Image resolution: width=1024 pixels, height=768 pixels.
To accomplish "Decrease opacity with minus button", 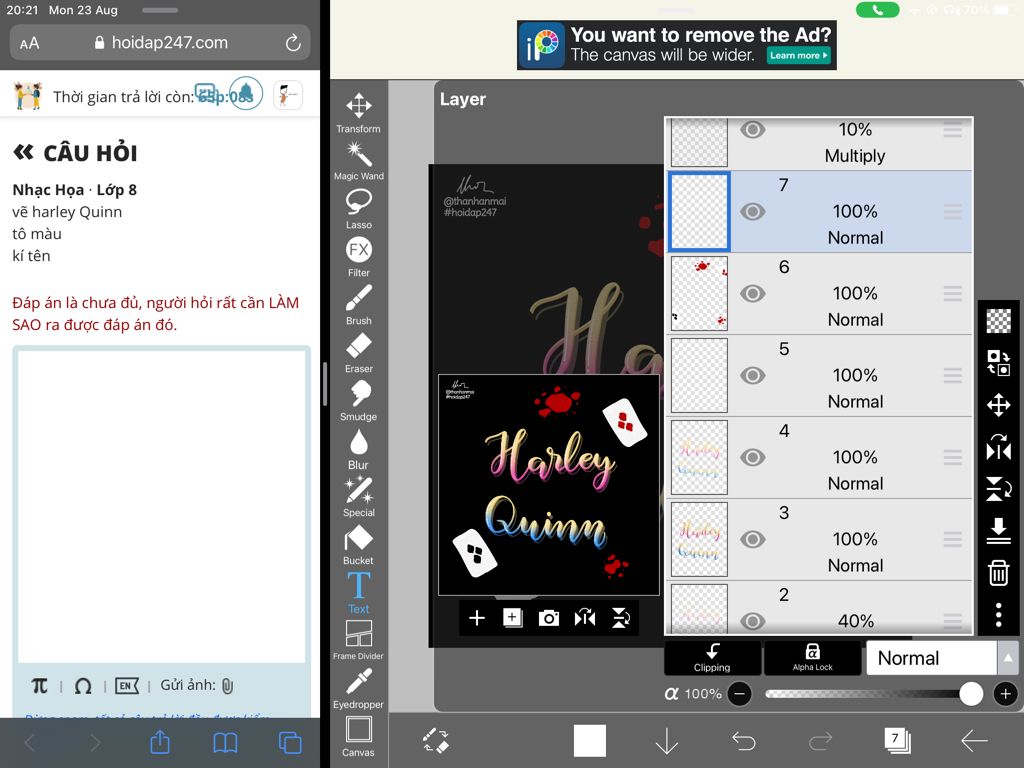I will [740, 694].
